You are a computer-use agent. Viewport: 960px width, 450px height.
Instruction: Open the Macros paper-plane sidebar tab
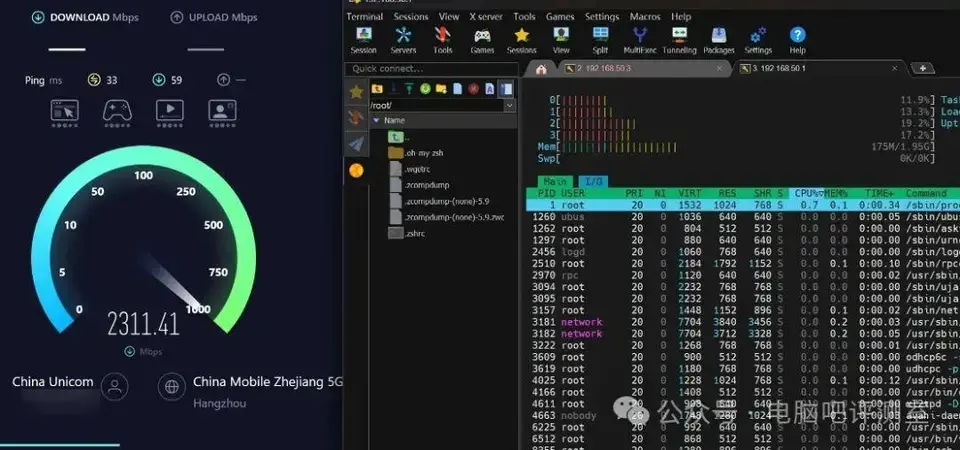coord(356,144)
